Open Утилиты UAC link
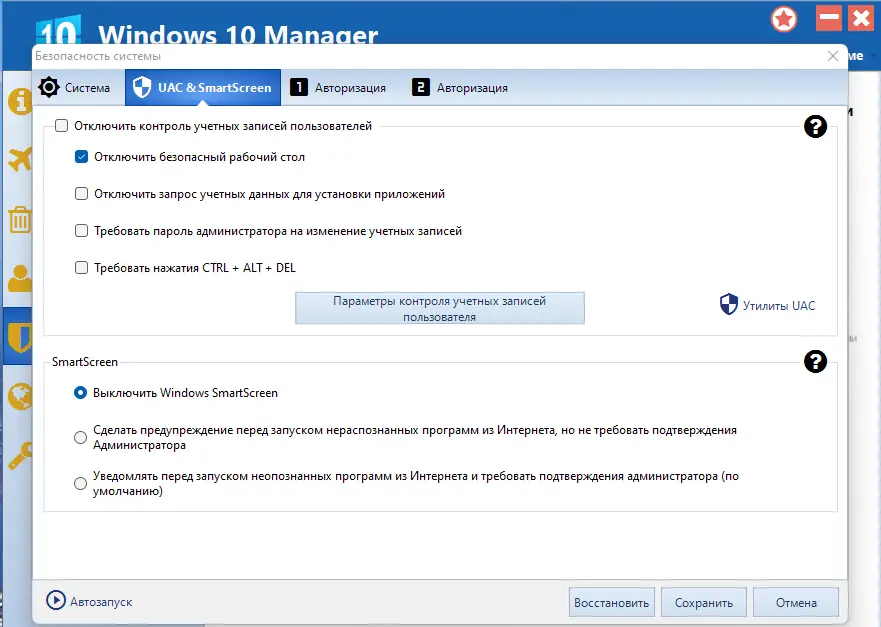 768,305
